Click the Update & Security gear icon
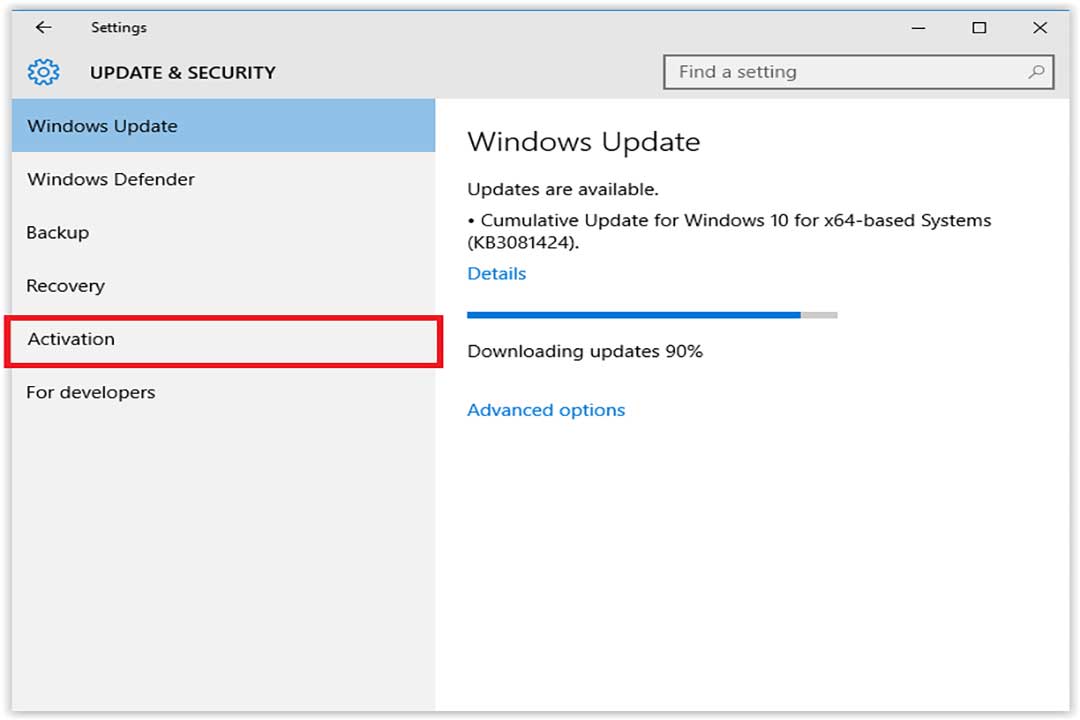The height and width of the screenshot is (720, 1080). [x=43, y=72]
